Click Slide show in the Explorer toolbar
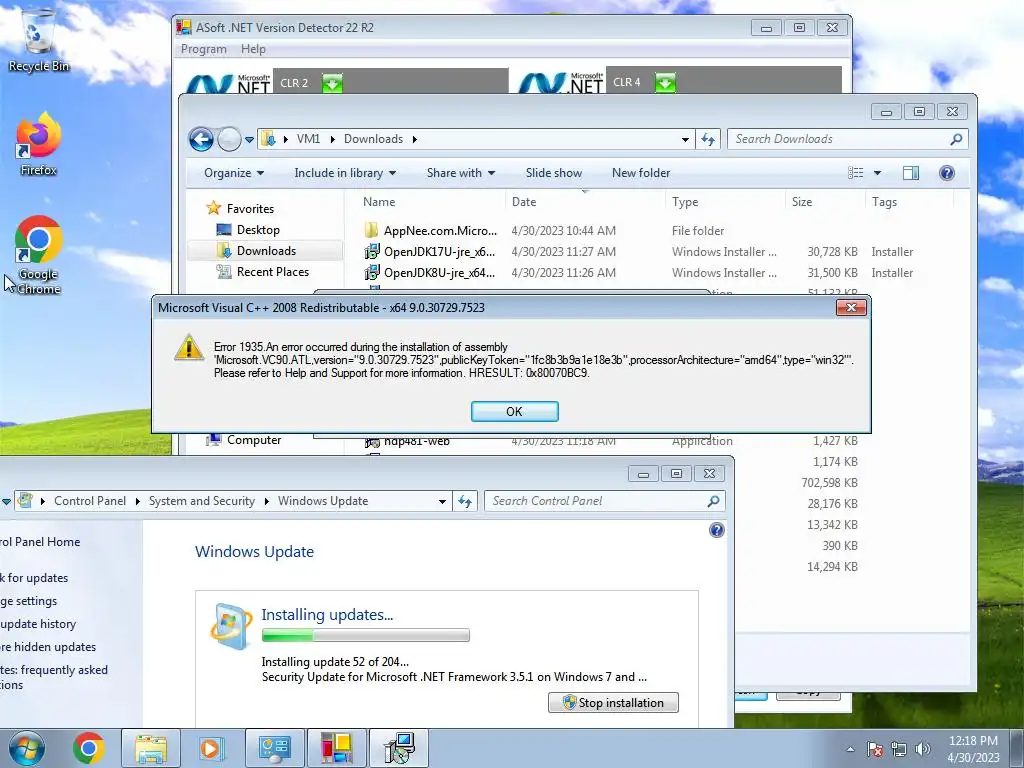This screenshot has width=1024, height=768. click(x=554, y=173)
